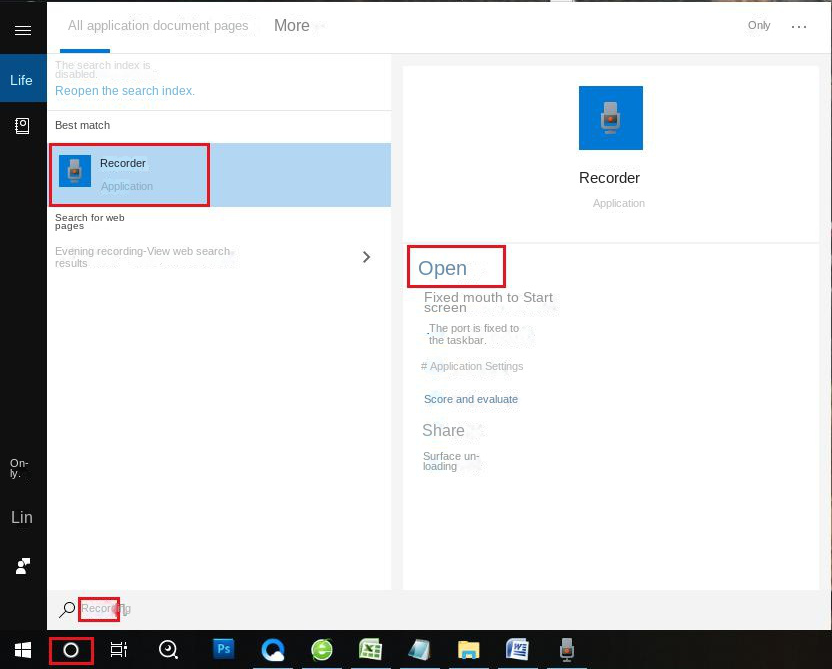Open the green 'e' browser on taskbar
This screenshot has height=669, width=832.
point(322,650)
